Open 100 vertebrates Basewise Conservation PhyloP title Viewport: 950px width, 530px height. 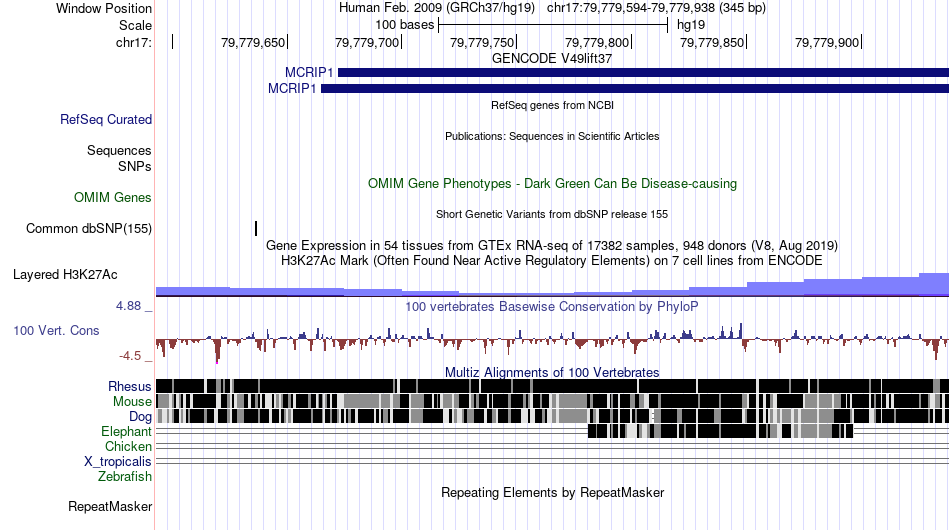[x=551, y=306]
